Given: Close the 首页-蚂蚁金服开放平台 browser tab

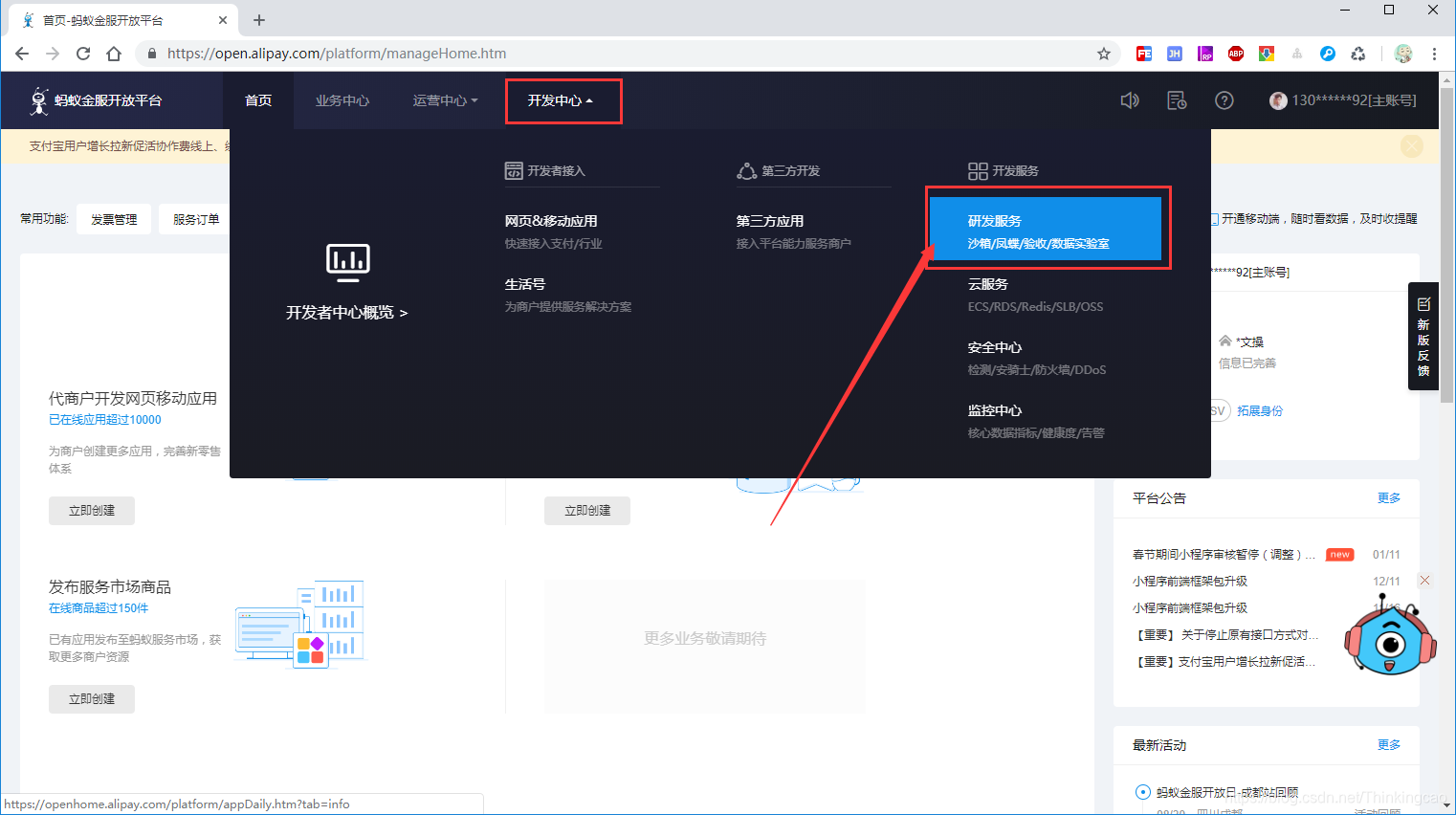Looking at the screenshot, I should 223,20.
